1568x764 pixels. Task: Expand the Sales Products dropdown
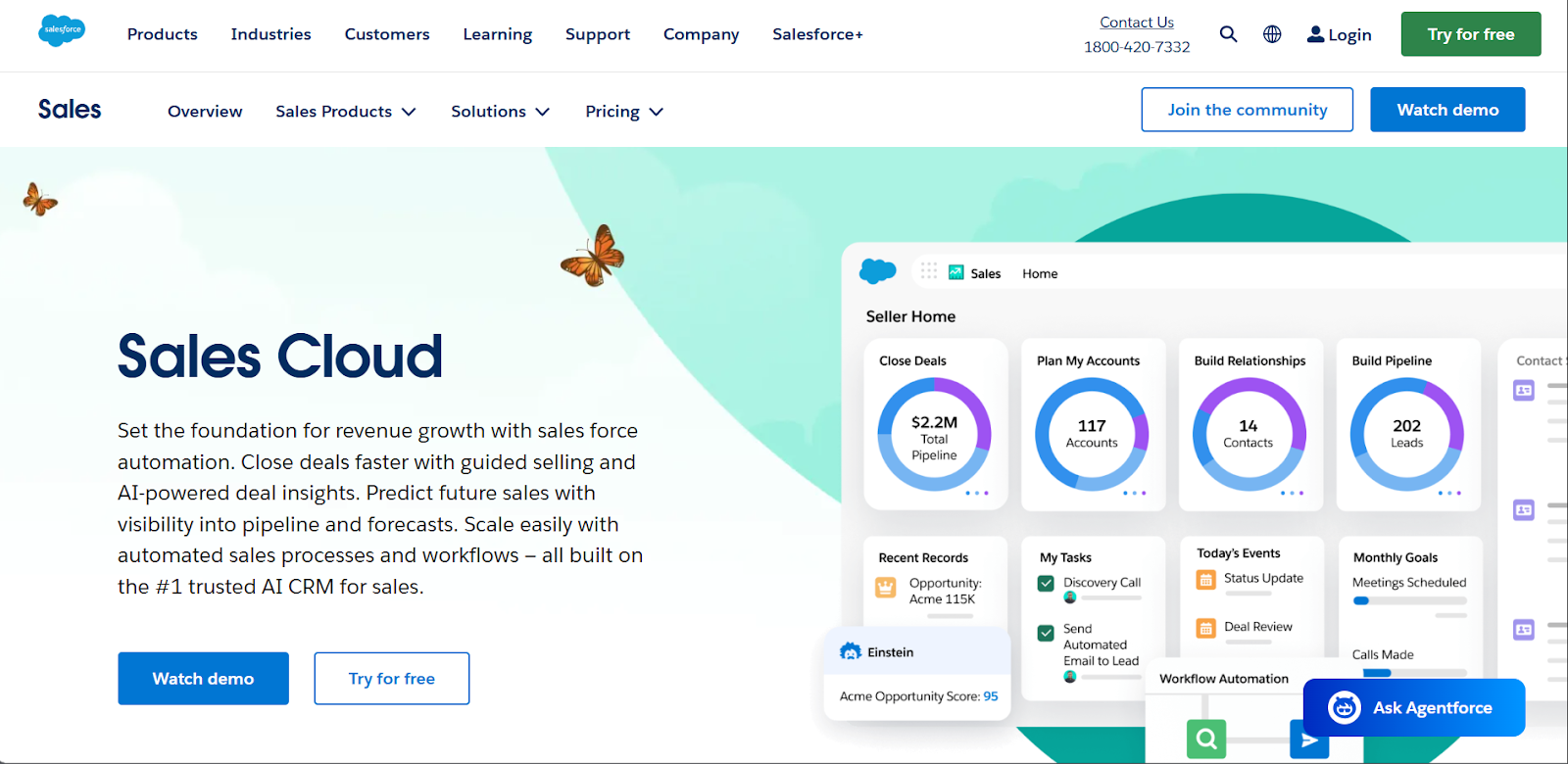tap(346, 112)
